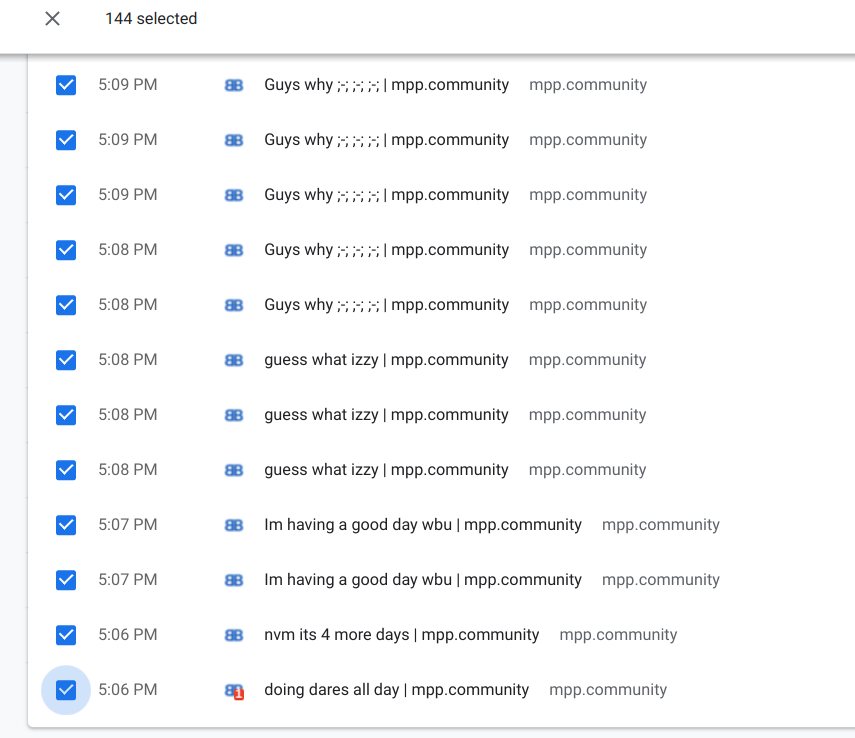The height and width of the screenshot is (738, 855).
Task: Click the 5:06 PM time on the "doing dares" row
Action: (x=128, y=690)
